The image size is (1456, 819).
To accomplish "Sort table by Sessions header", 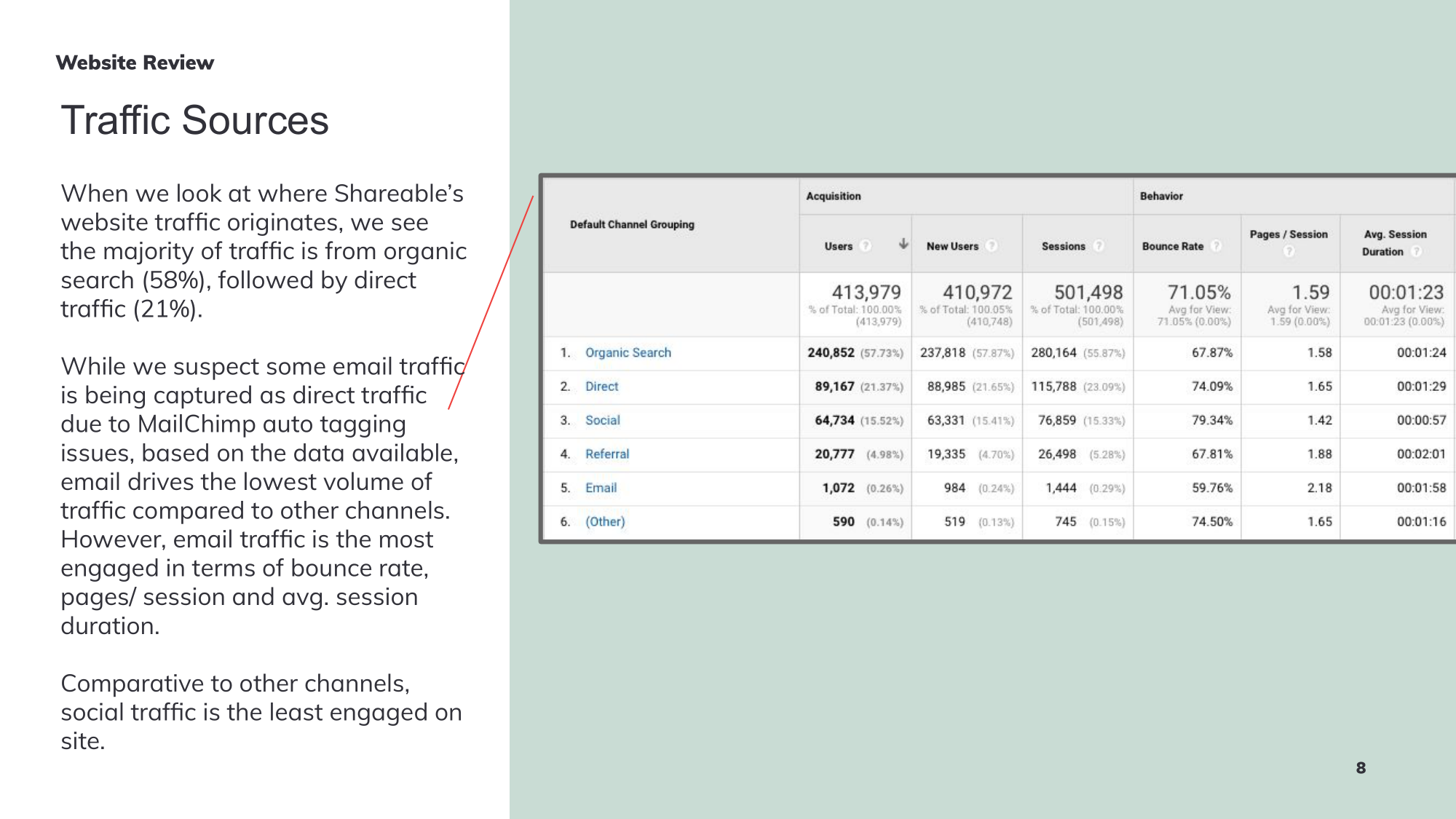I will [x=1063, y=246].
